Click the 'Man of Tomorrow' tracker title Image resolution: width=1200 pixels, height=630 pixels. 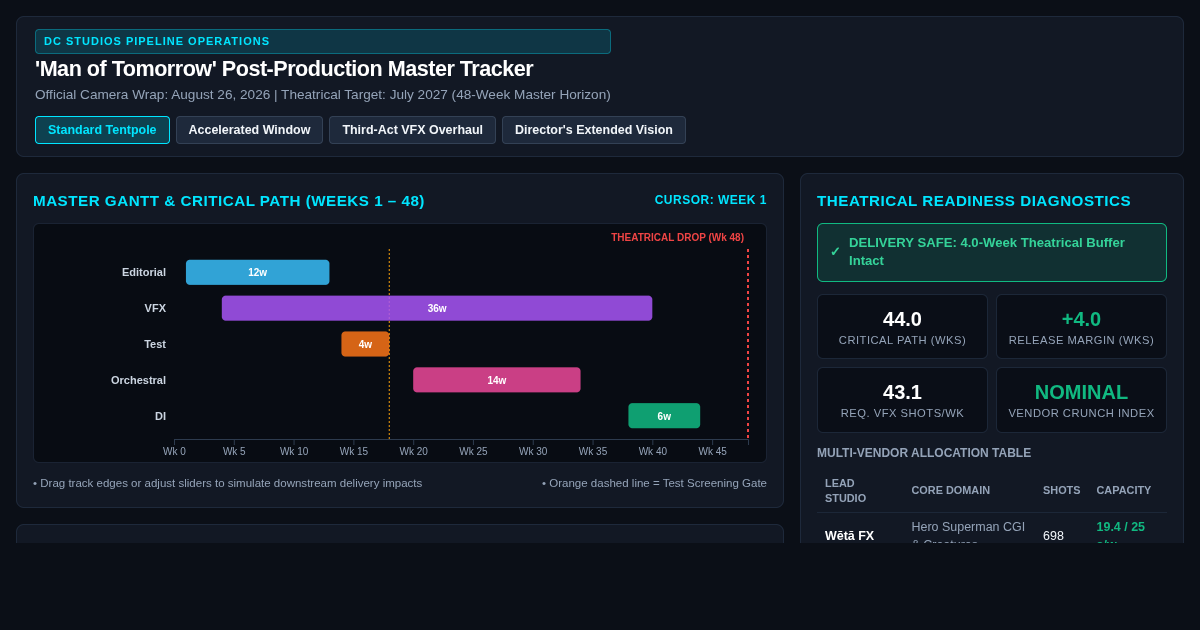[x=284, y=69]
